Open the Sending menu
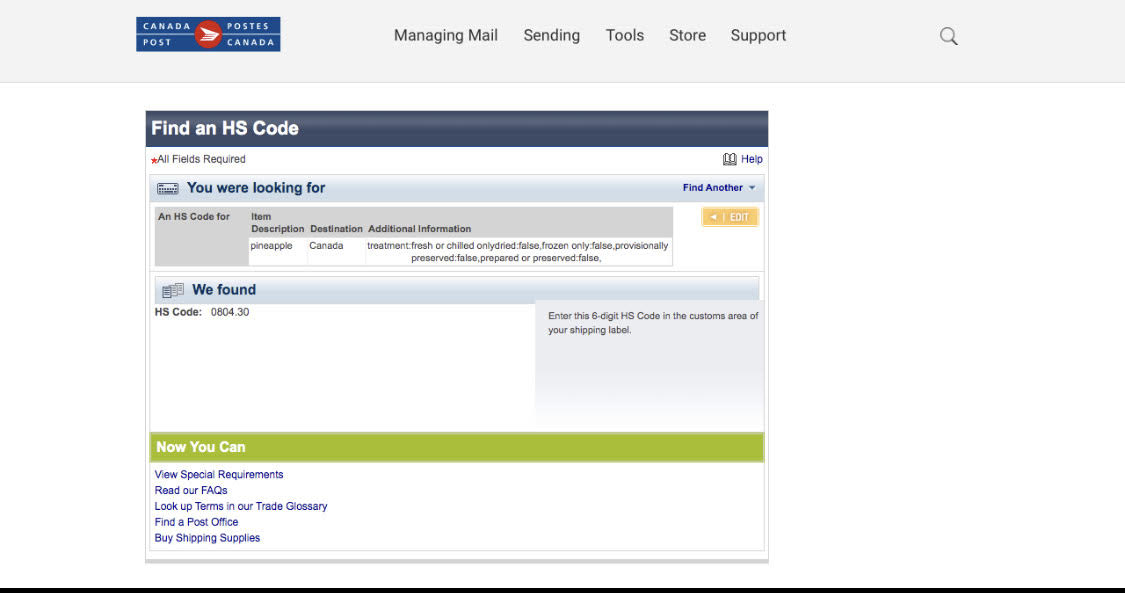Screen dimensions: 1125x593 pos(552,35)
